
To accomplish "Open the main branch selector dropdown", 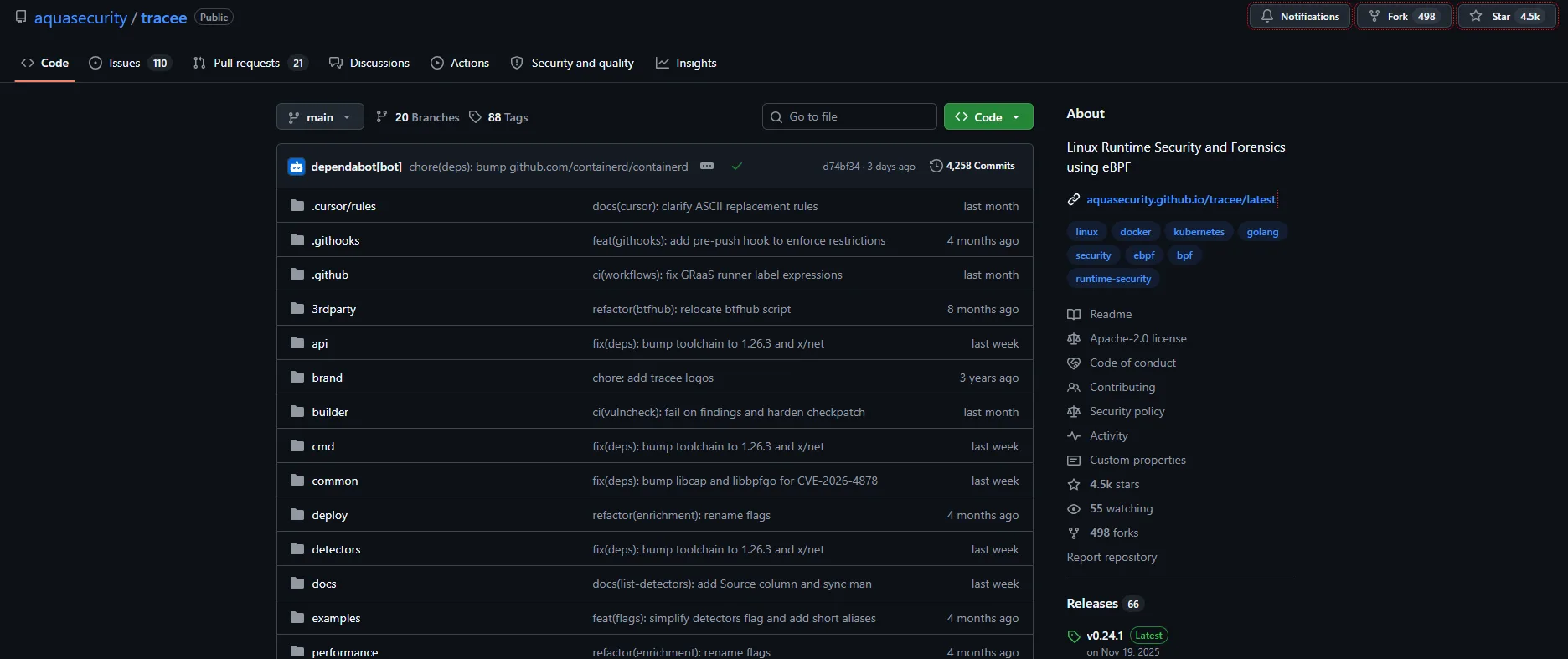I will point(320,117).
